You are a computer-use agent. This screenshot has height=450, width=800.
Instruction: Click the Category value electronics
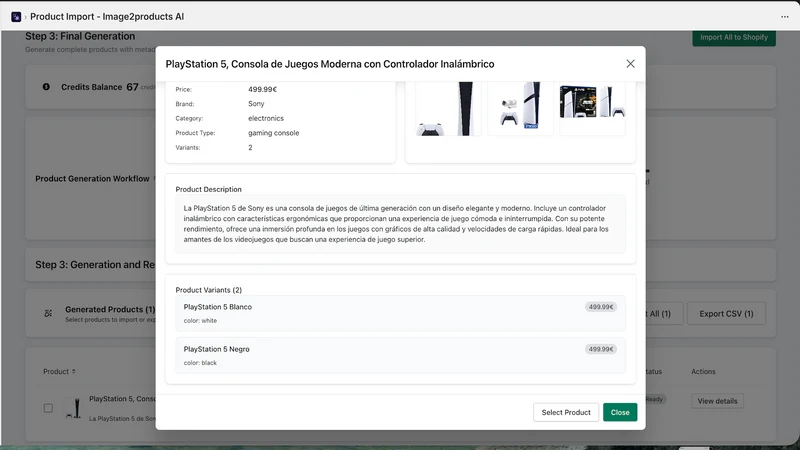[x=266, y=118]
